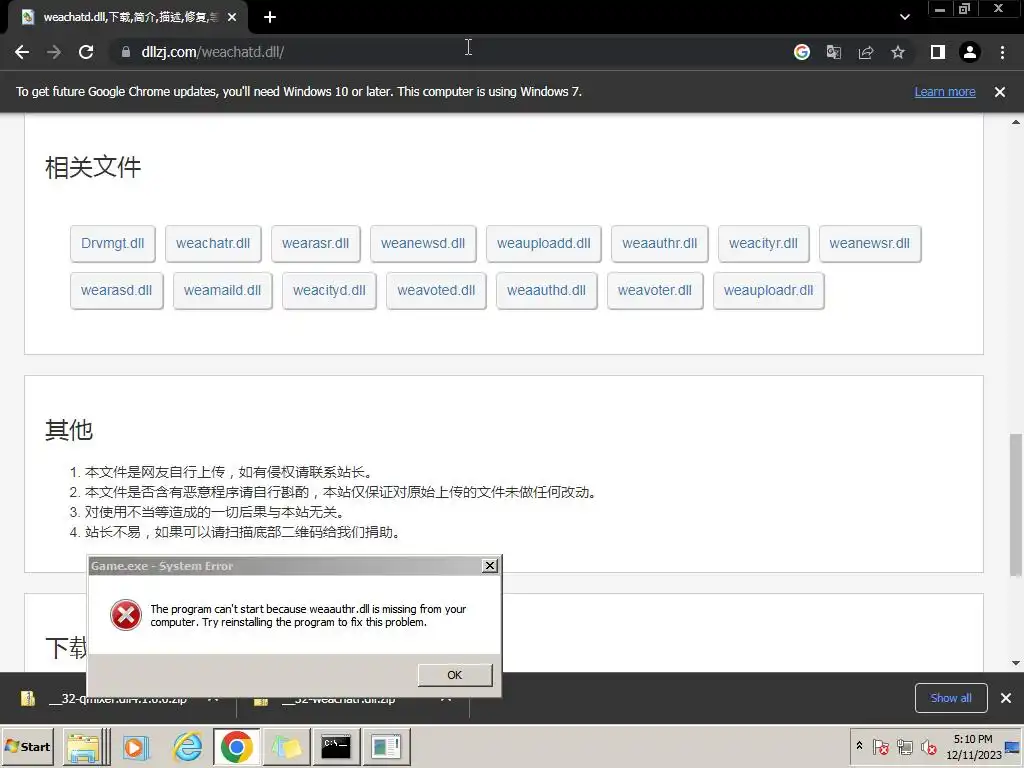Show hidden system tray icons
Image resolution: width=1024 pixels, height=768 pixels.
pyautogui.click(x=859, y=746)
